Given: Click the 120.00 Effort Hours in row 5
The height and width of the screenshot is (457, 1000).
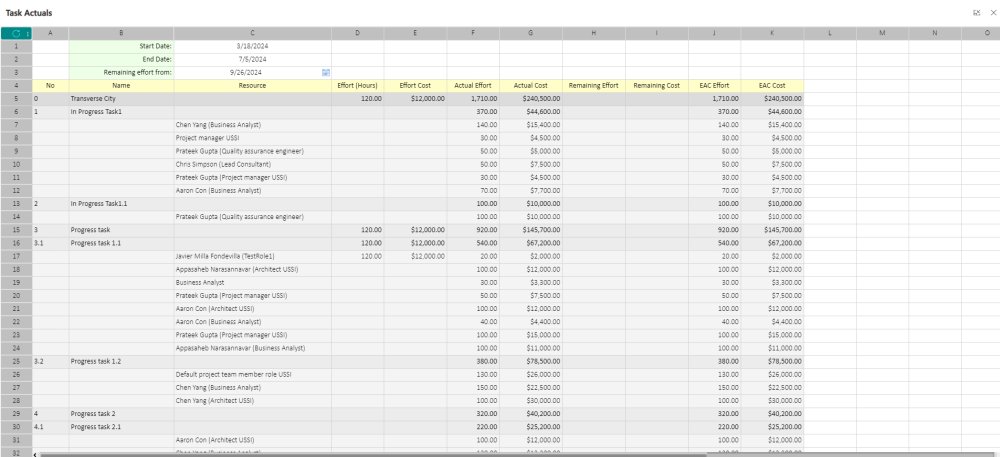Looking at the screenshot, I should point(358,99).
